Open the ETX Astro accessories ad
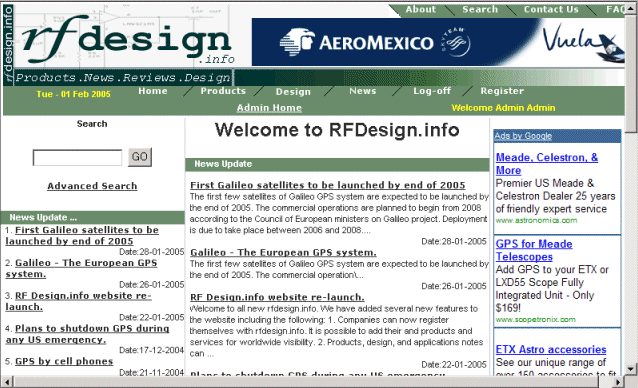The width and height of the screenshot is (638, 388). click(x=551, y=349)
